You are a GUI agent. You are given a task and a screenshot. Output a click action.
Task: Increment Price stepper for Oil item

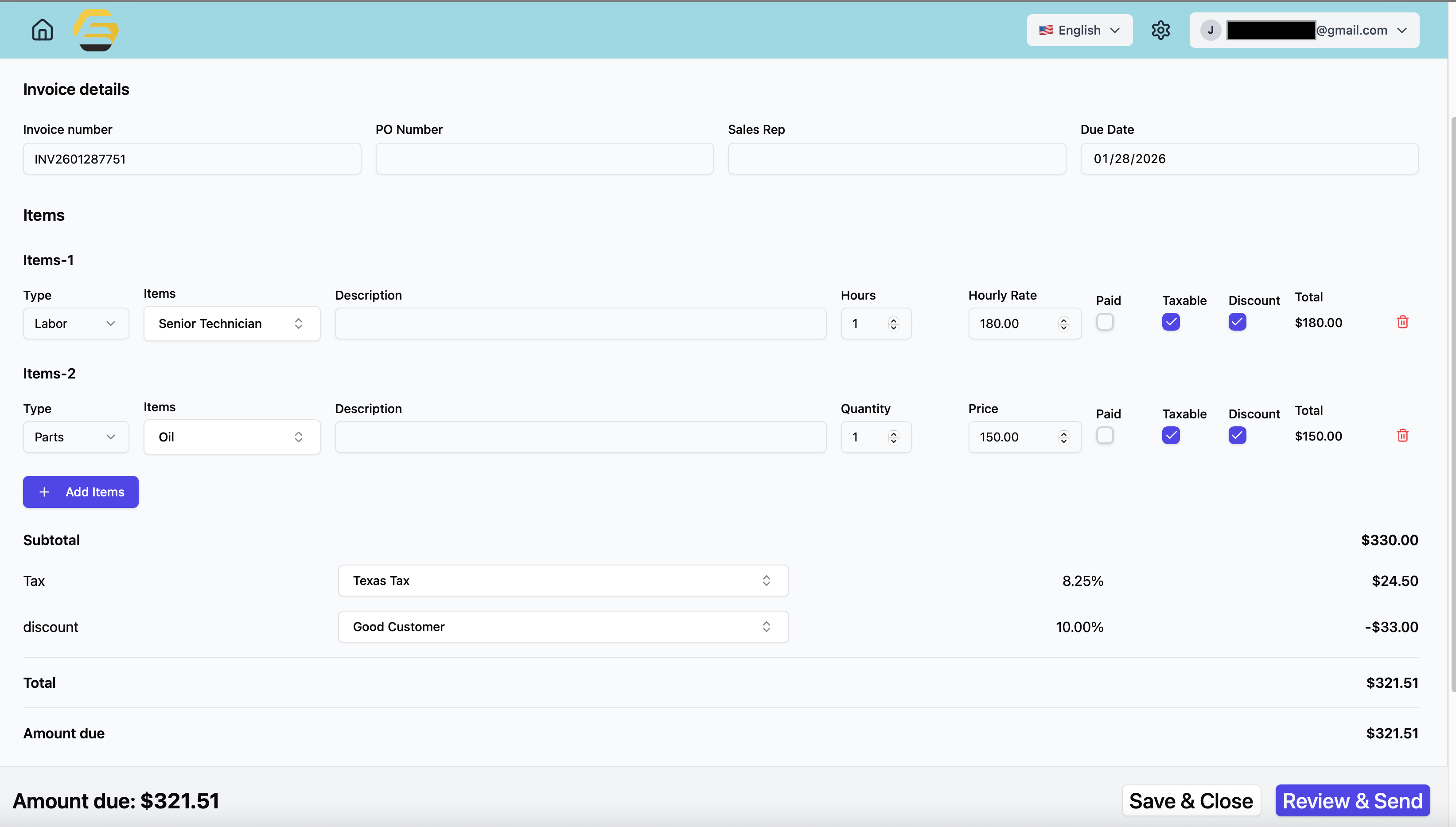(1063, 433)
